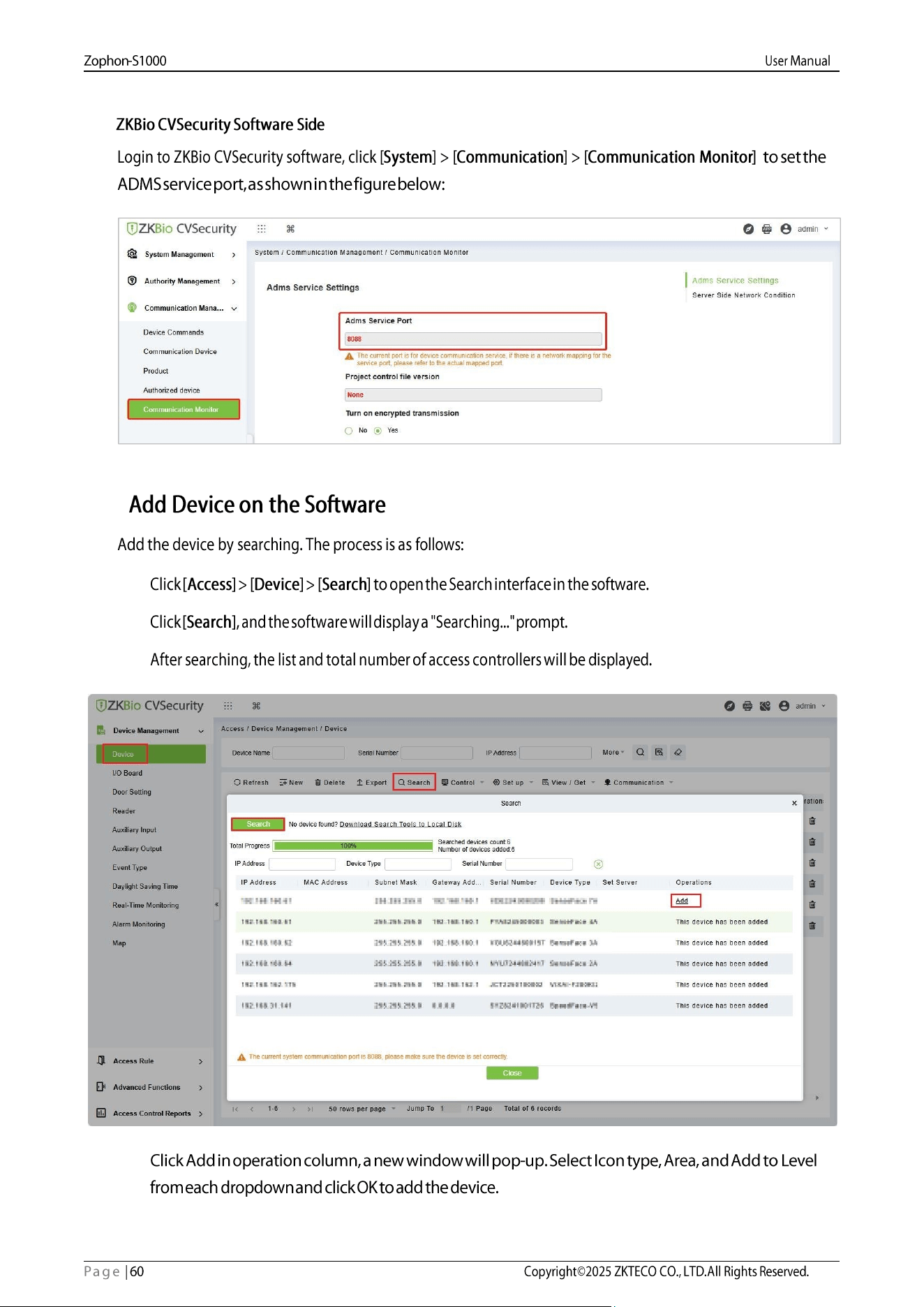
Task: Collapse Device Management menu
Action: coord(201,731)
